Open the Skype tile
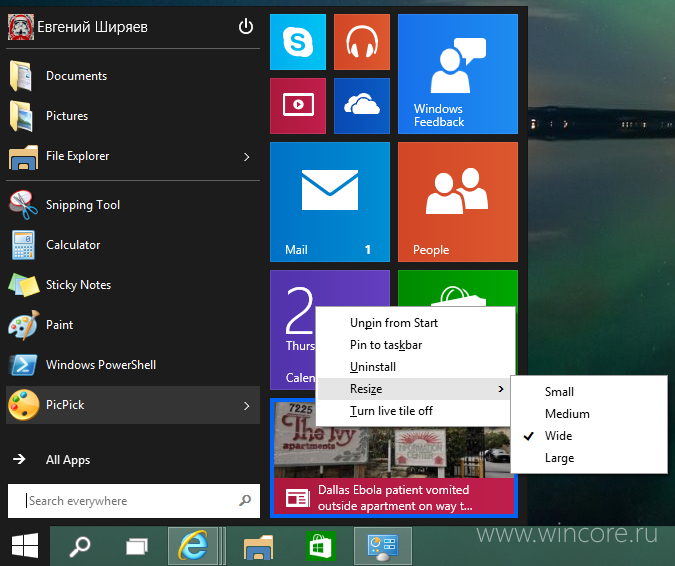The image size is (675, 566). [297, 42]
